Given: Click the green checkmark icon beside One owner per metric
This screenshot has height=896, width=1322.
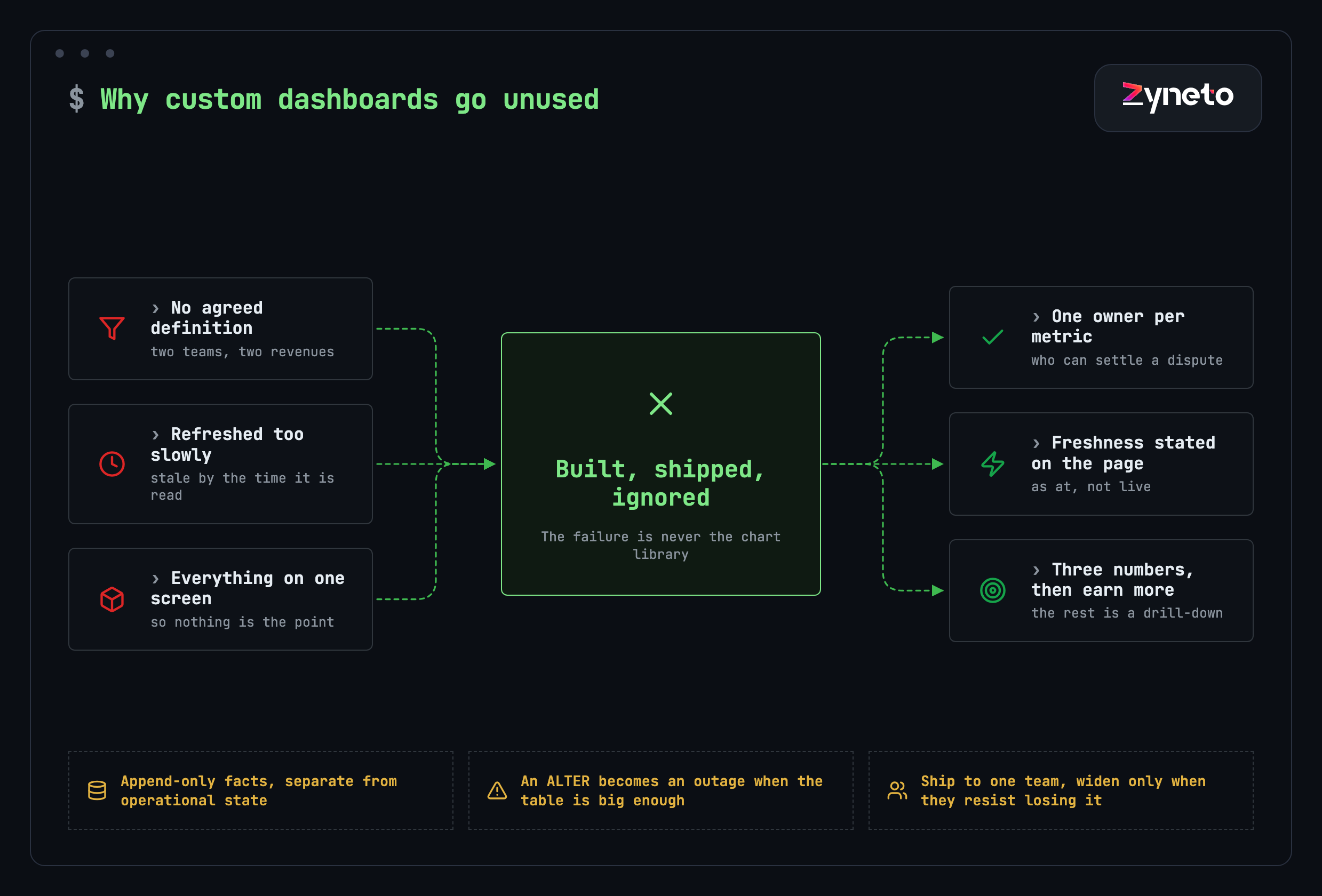Looking at the screenshot, I should point(993,338).
